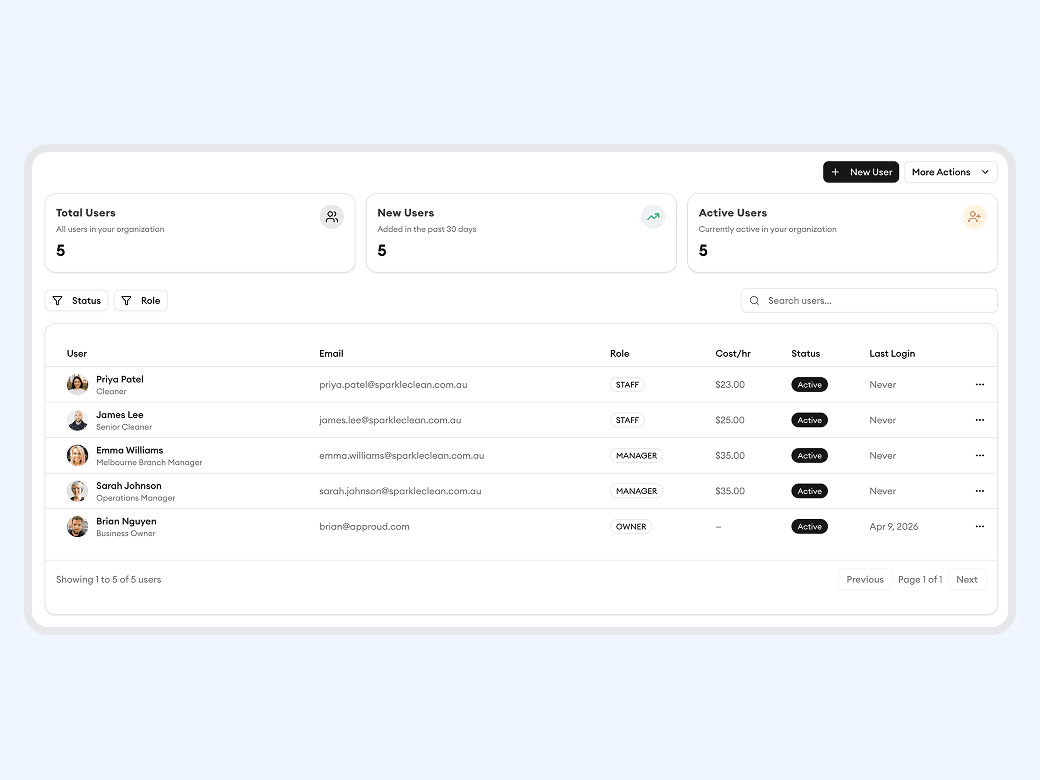Viewport: 1040px width, 780px height.
Task: Click the New User button
Action: [x=860, y=172]
